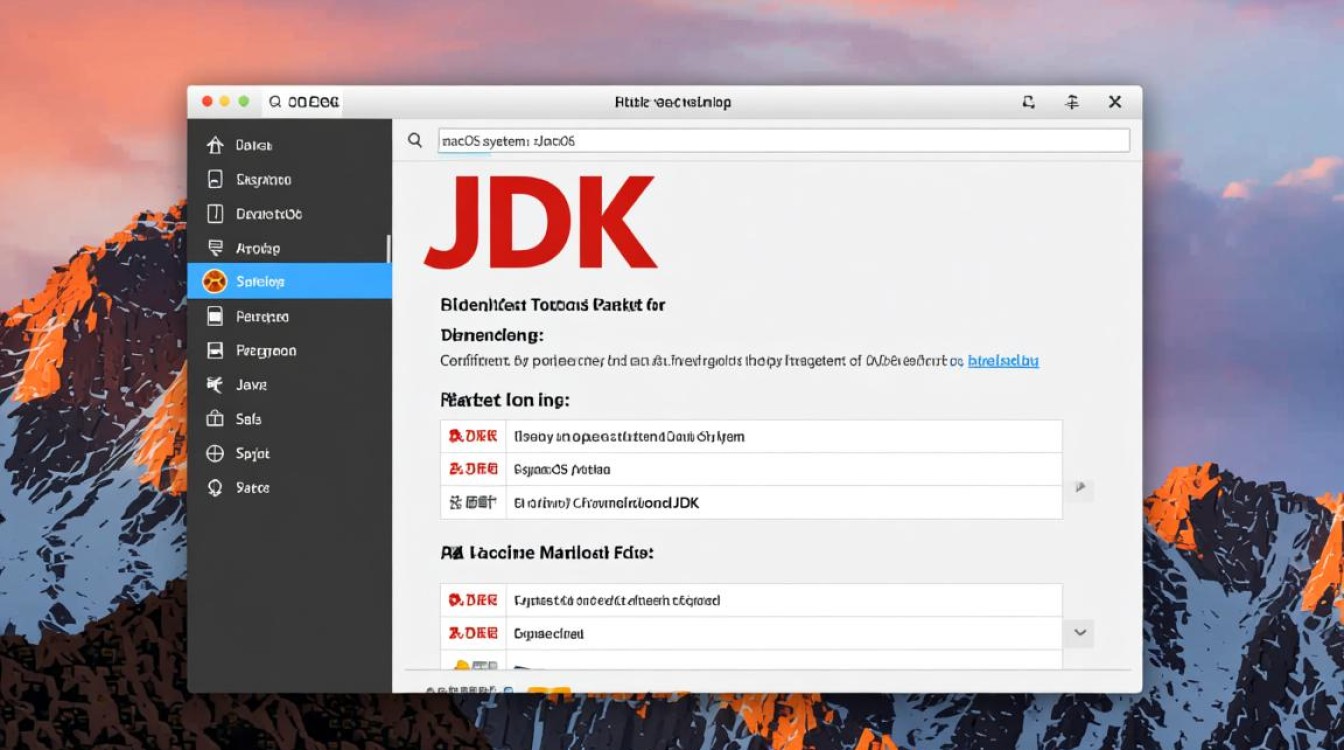Click the icon beside Java in sidebar
This screenshot has height=750, width=1344.
pyautogui.click(x=214, y=385)
